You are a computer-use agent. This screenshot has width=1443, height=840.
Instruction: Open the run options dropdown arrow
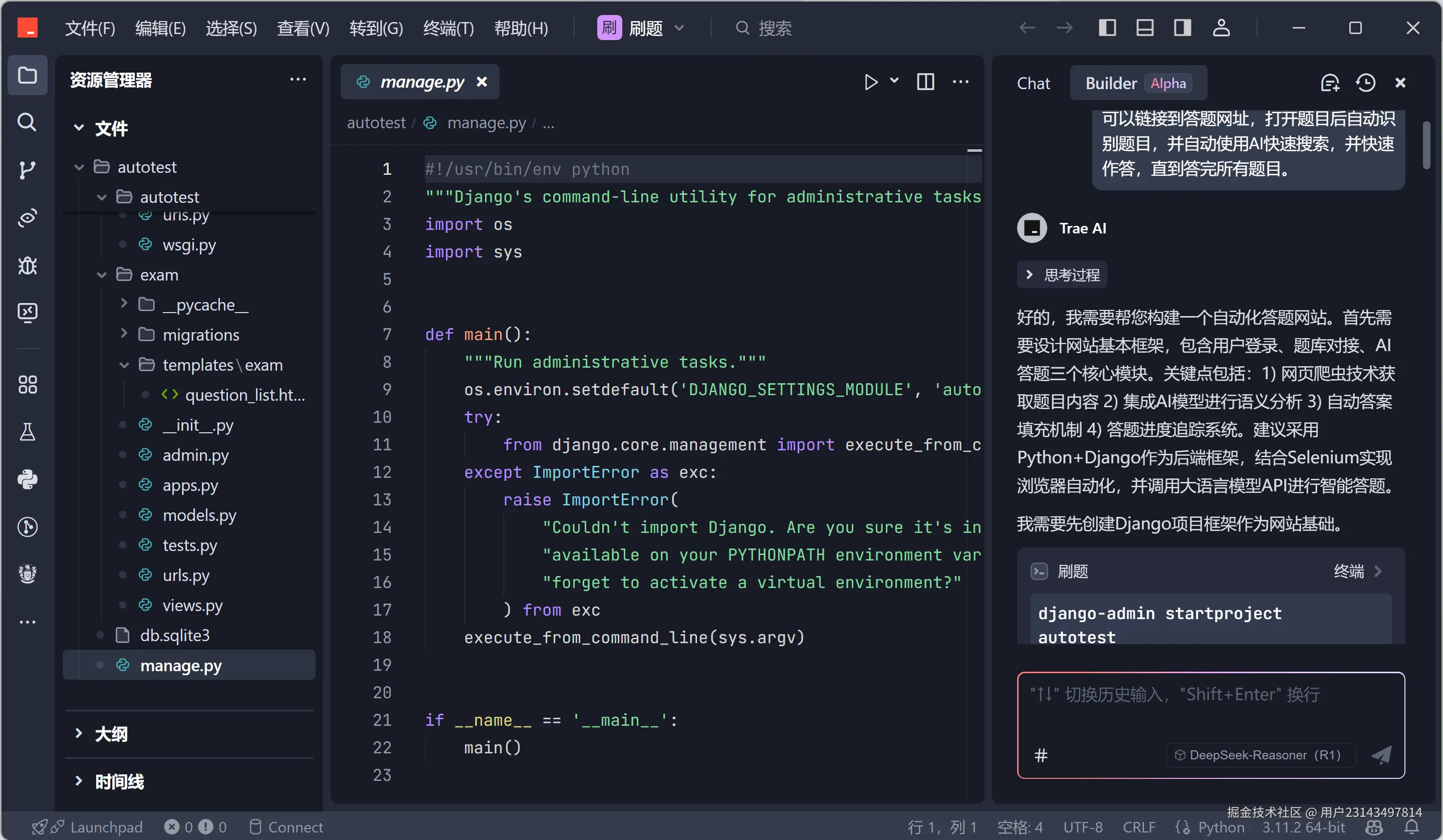click(x=894, y=81)
